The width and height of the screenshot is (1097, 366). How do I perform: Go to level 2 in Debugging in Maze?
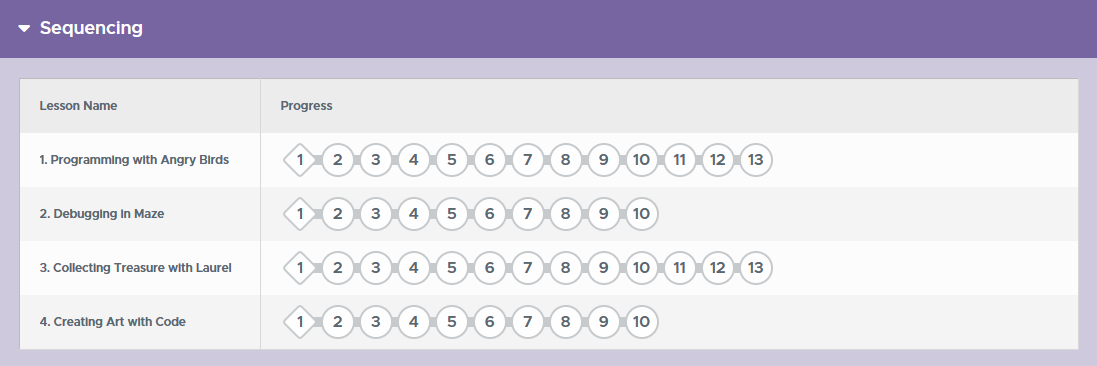pos(337,213)
